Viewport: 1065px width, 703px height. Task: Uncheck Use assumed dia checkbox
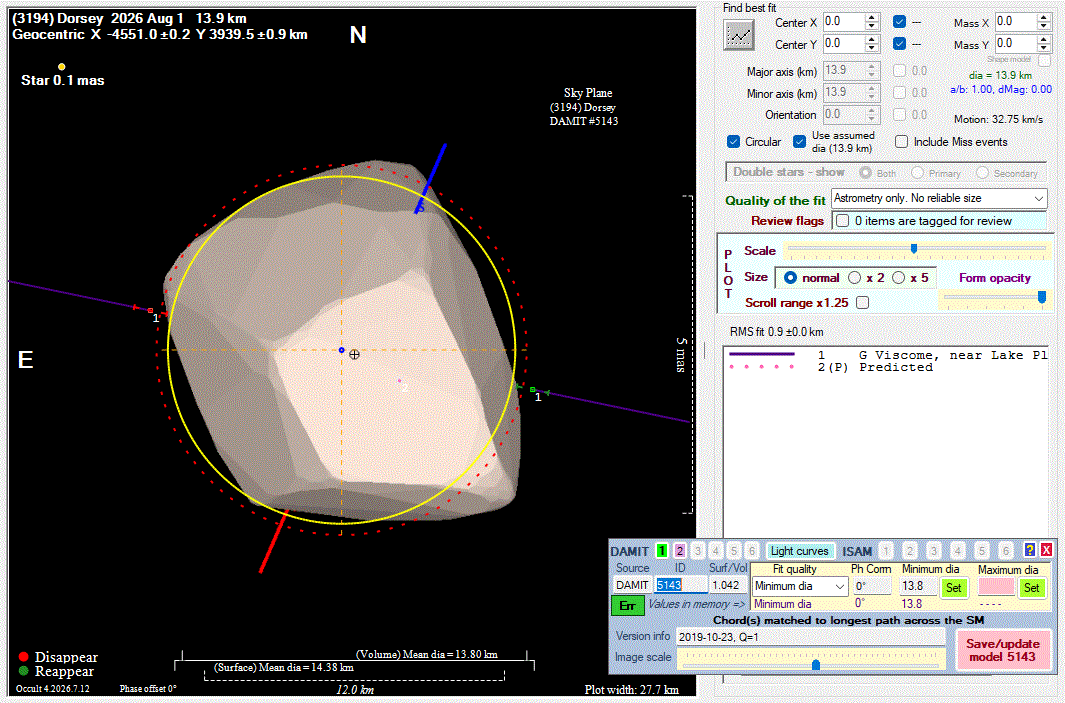click(799, 141)
